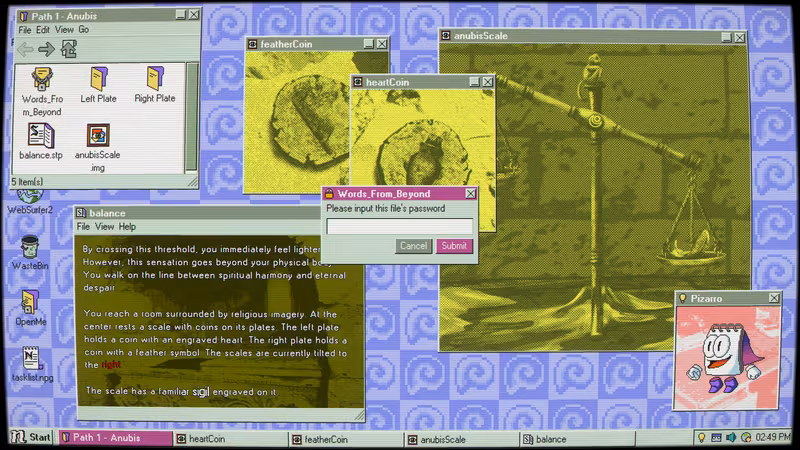800x450 pixels.
Task: Click the Path 1 window vertical scrollbar
Action: [x=191, y=117]
